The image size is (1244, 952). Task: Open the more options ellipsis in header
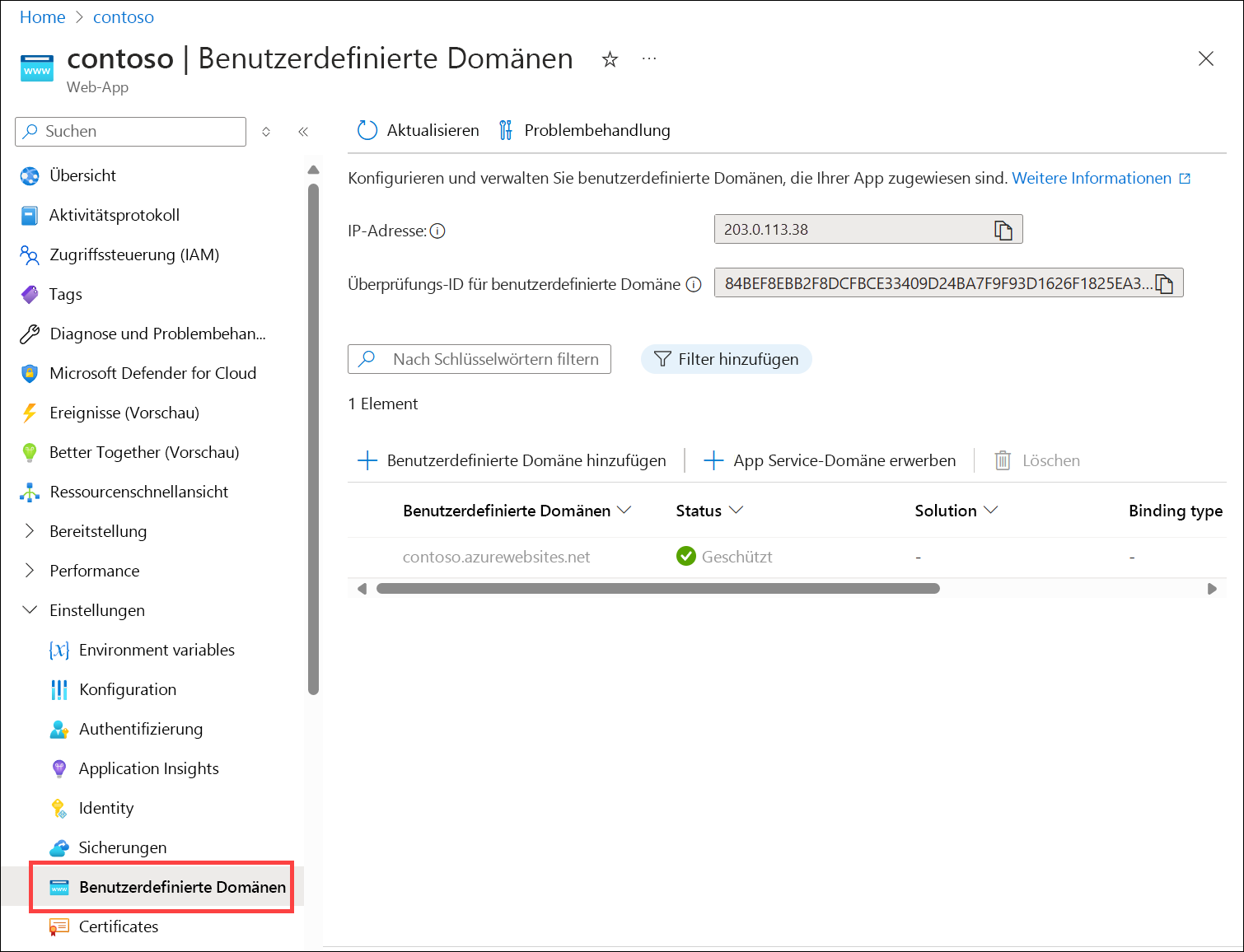pos(649,58)
